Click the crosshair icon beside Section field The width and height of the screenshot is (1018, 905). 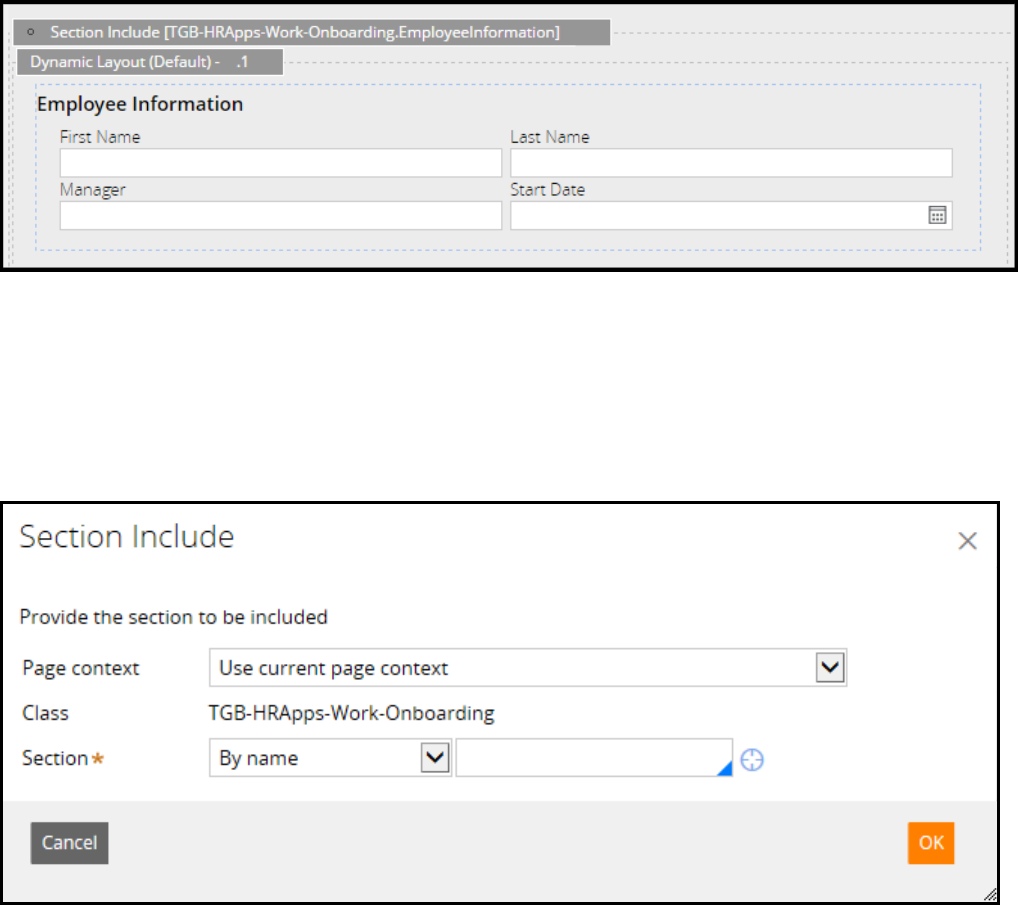[752, 760]
